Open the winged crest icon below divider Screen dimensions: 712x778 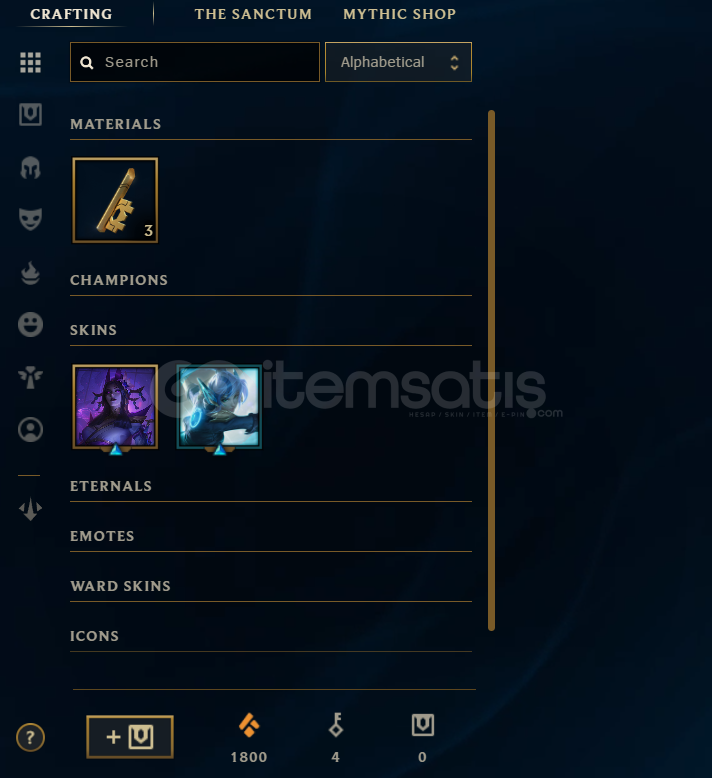point(30,509)
